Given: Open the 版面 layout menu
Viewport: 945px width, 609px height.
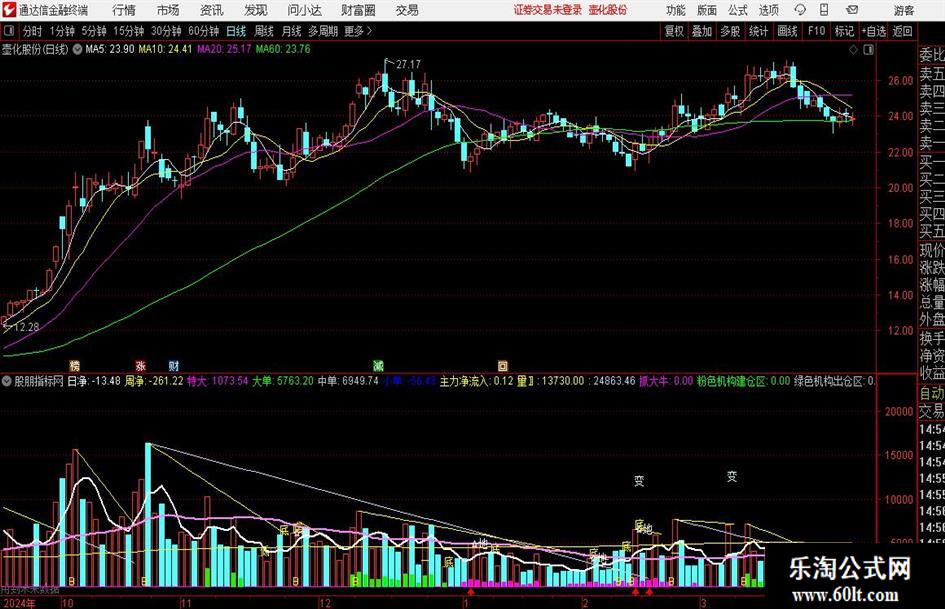Looking at the screenshot, I should pos(707,10).
